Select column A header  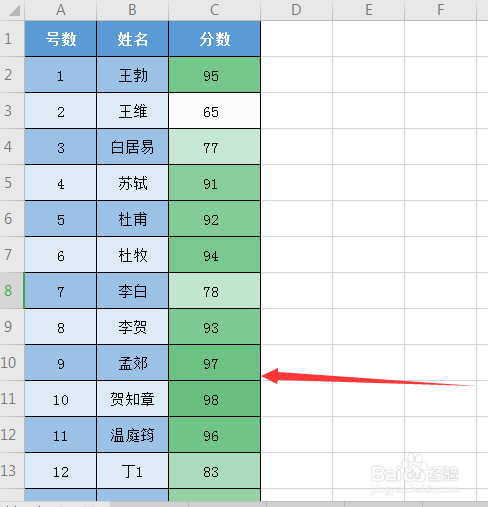[x=61, y=10]
